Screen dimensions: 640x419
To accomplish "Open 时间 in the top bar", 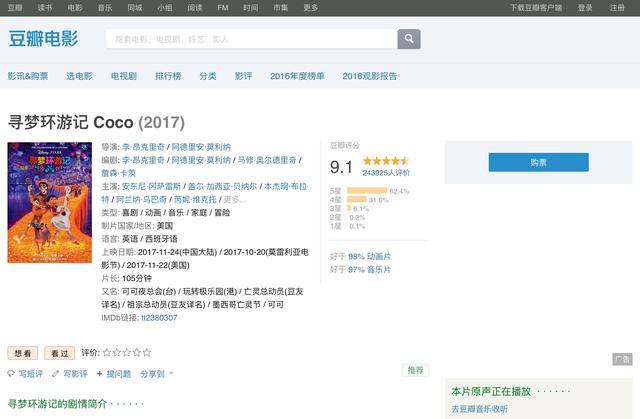I will 251,7.
